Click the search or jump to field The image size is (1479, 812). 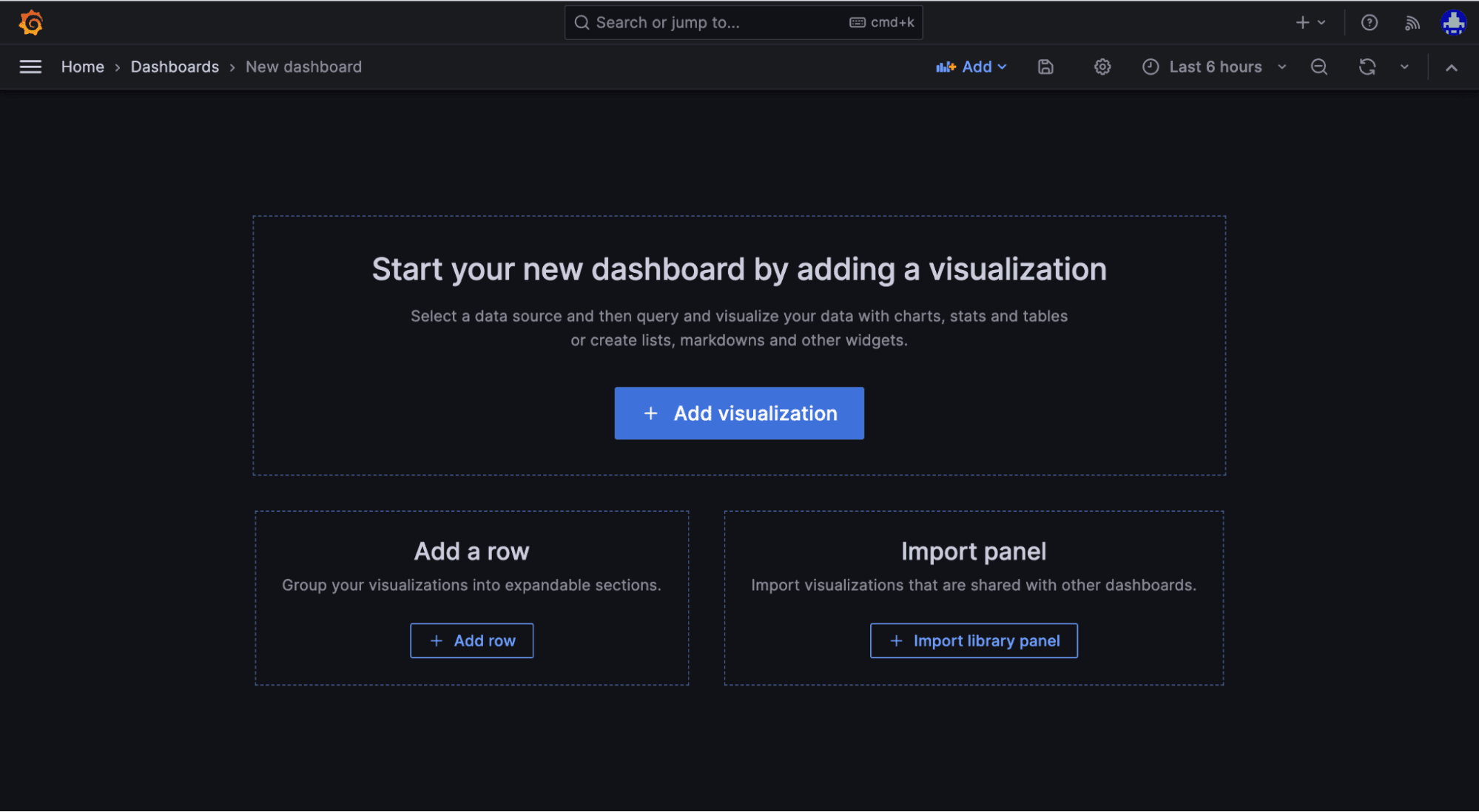pyautogui.click(x=743, y=22)
